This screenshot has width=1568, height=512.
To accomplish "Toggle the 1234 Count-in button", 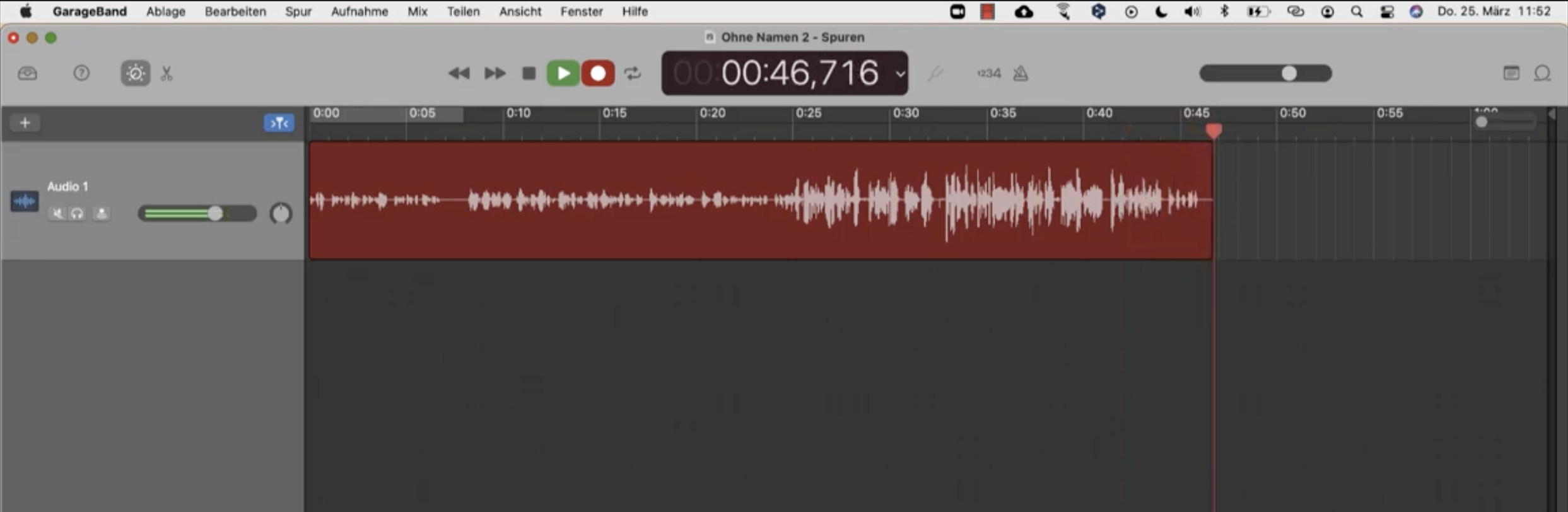I will click(988, 73).
